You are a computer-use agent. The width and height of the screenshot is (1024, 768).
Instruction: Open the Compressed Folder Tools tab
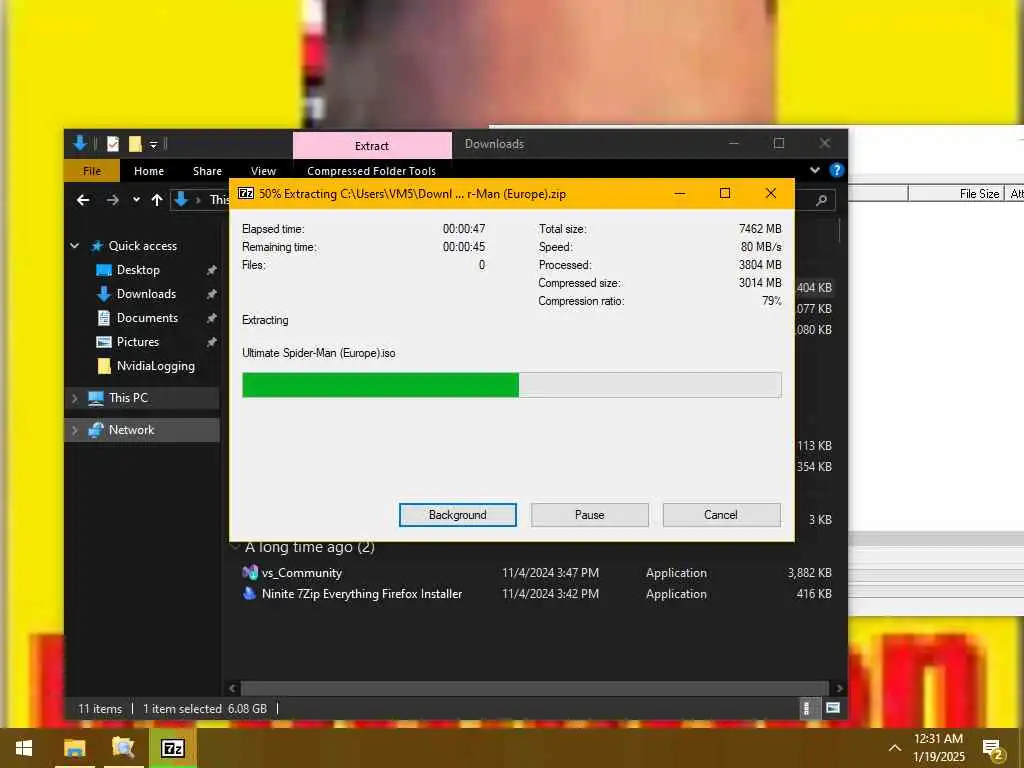pyautogui.click(x=371, y=171)
